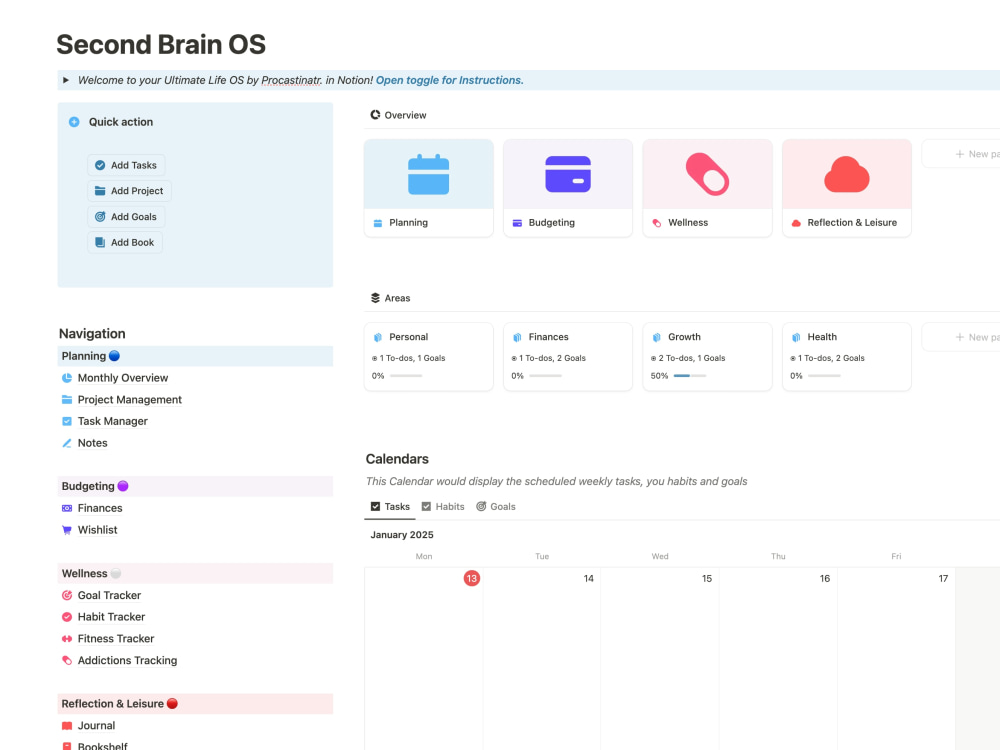Open Monthly Overview page

(122, 378)
